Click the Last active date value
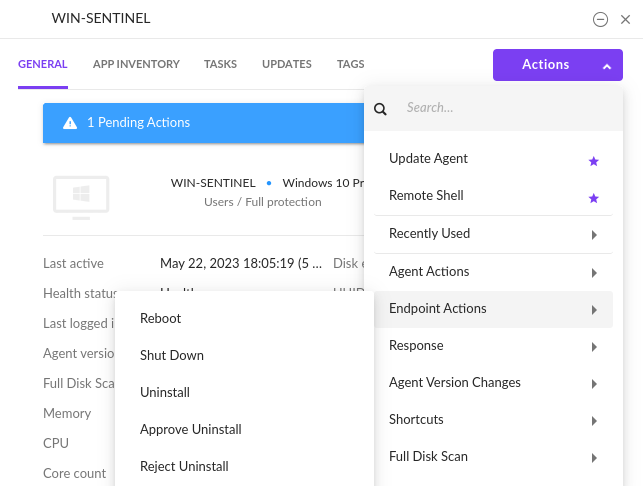Image resolution: width=643 pixels, height=486 pixels. (241, 263)
